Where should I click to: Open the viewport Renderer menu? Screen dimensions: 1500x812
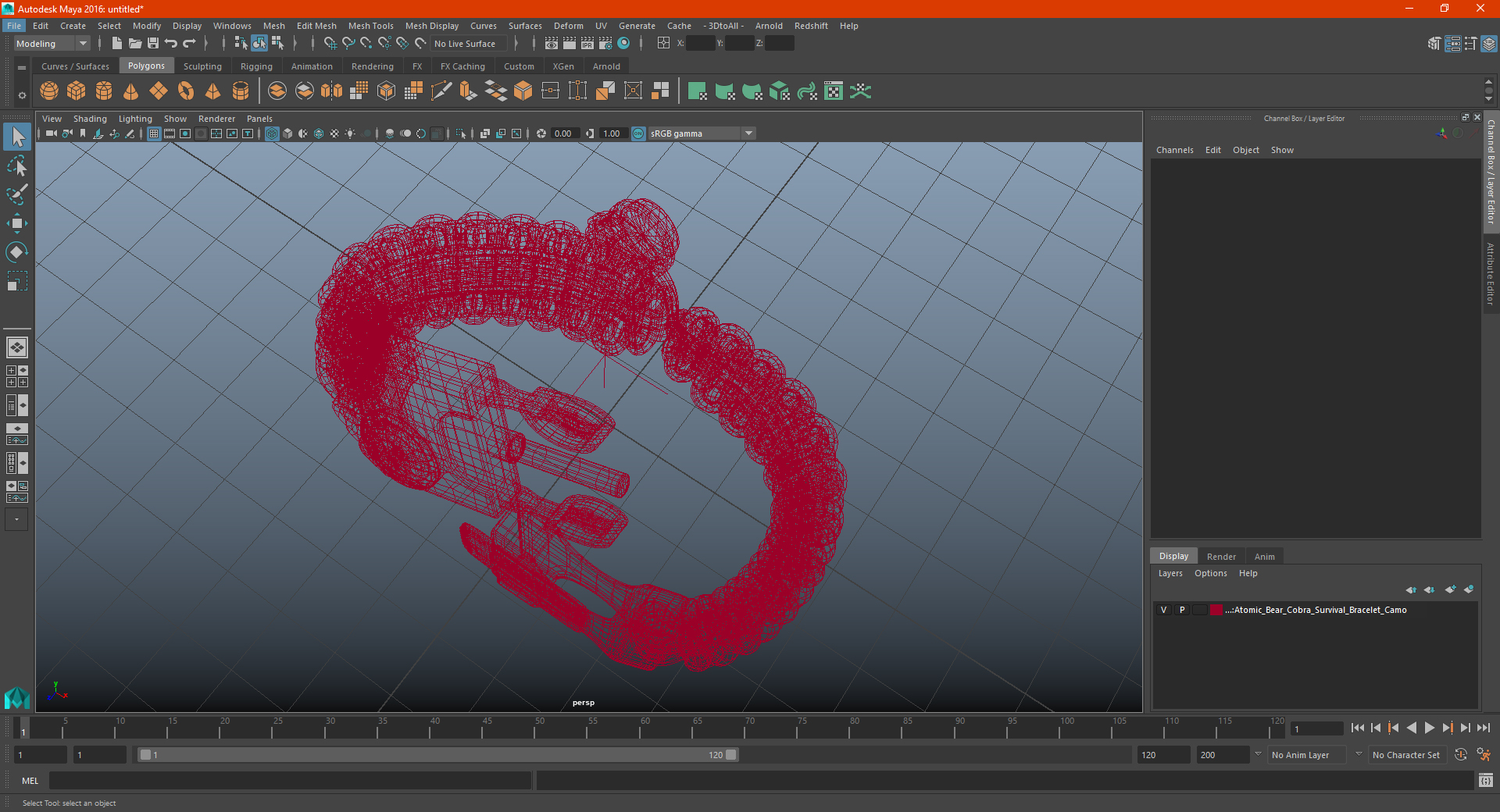coord(216,119)
